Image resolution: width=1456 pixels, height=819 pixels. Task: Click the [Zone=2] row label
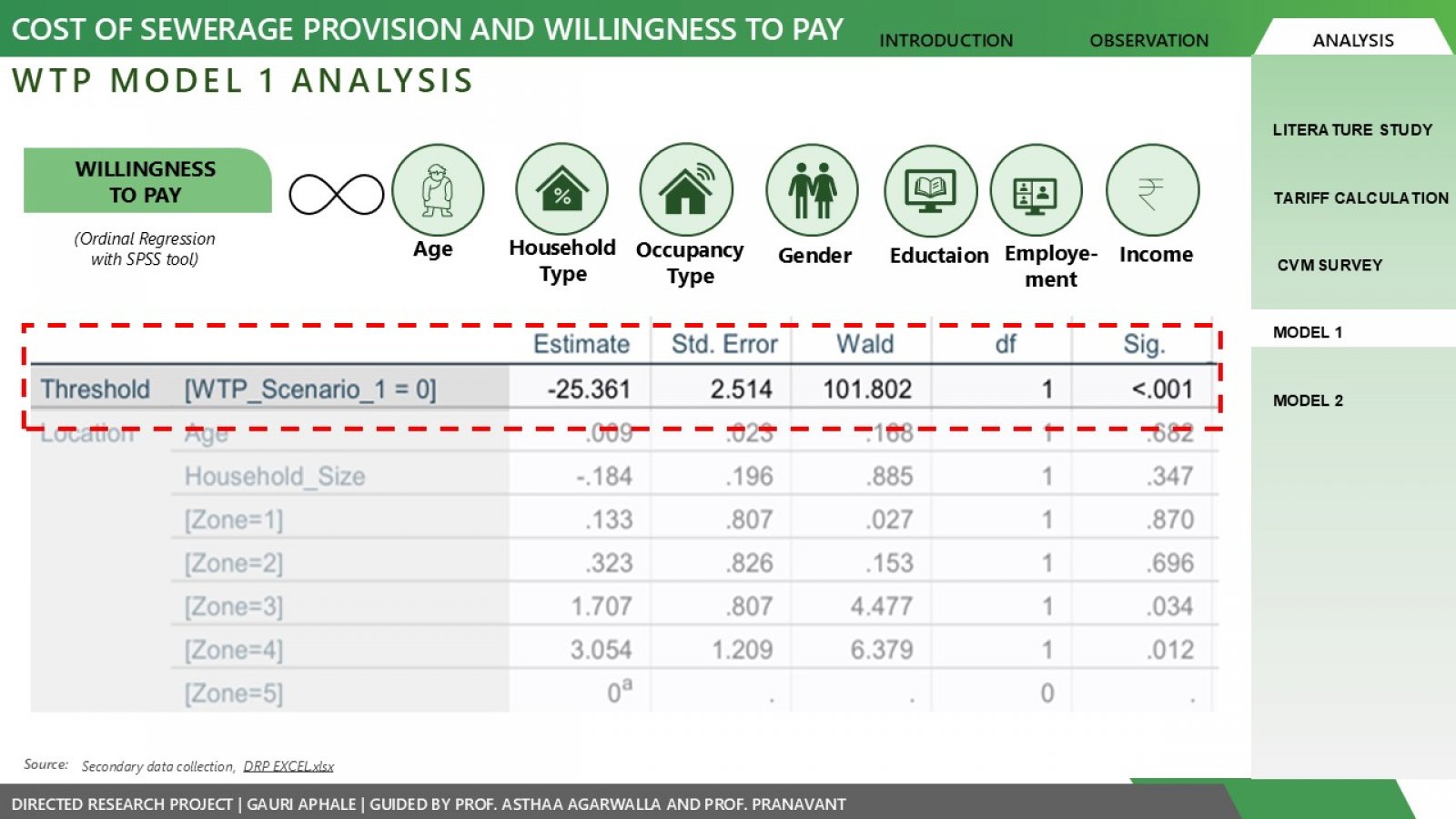point(234,563)
